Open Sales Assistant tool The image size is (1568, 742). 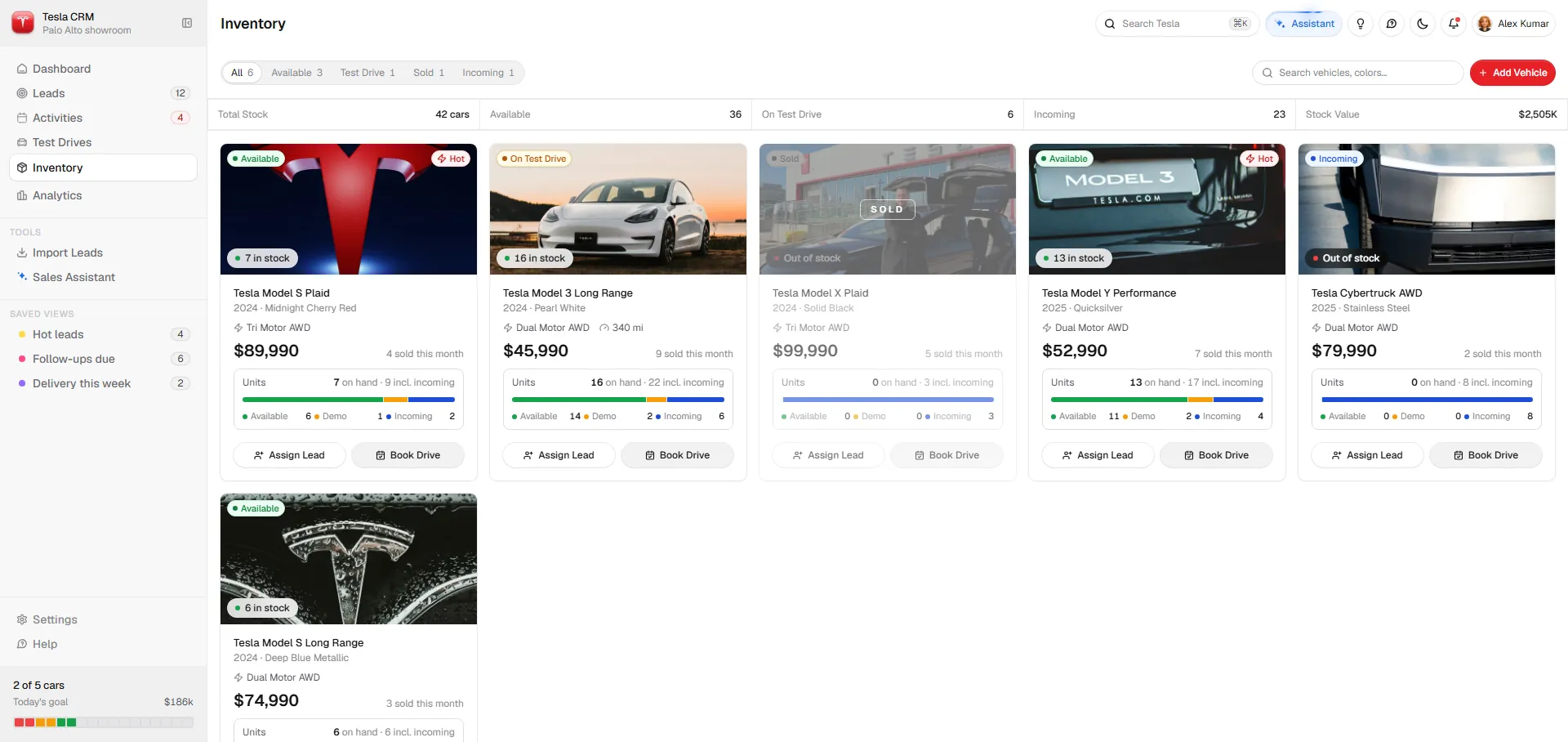point(103,277)
